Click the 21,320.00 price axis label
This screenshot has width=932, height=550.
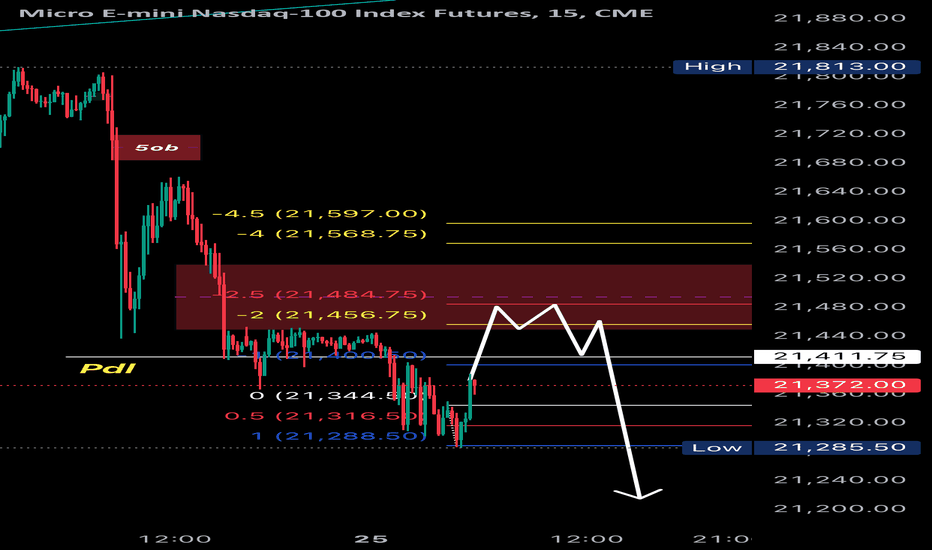click(x=840, y=422)
